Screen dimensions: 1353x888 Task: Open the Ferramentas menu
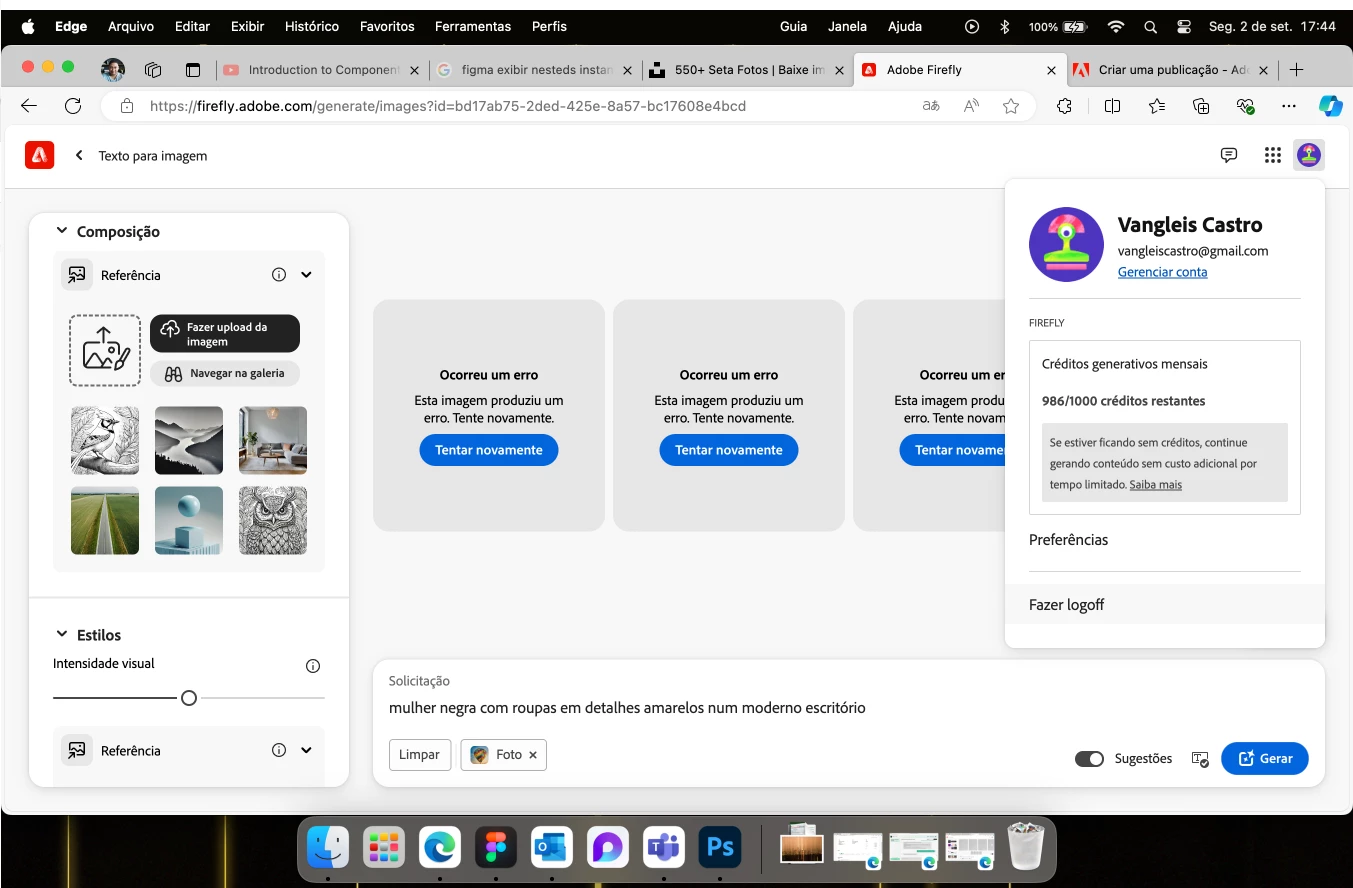(x=473, y=26)
